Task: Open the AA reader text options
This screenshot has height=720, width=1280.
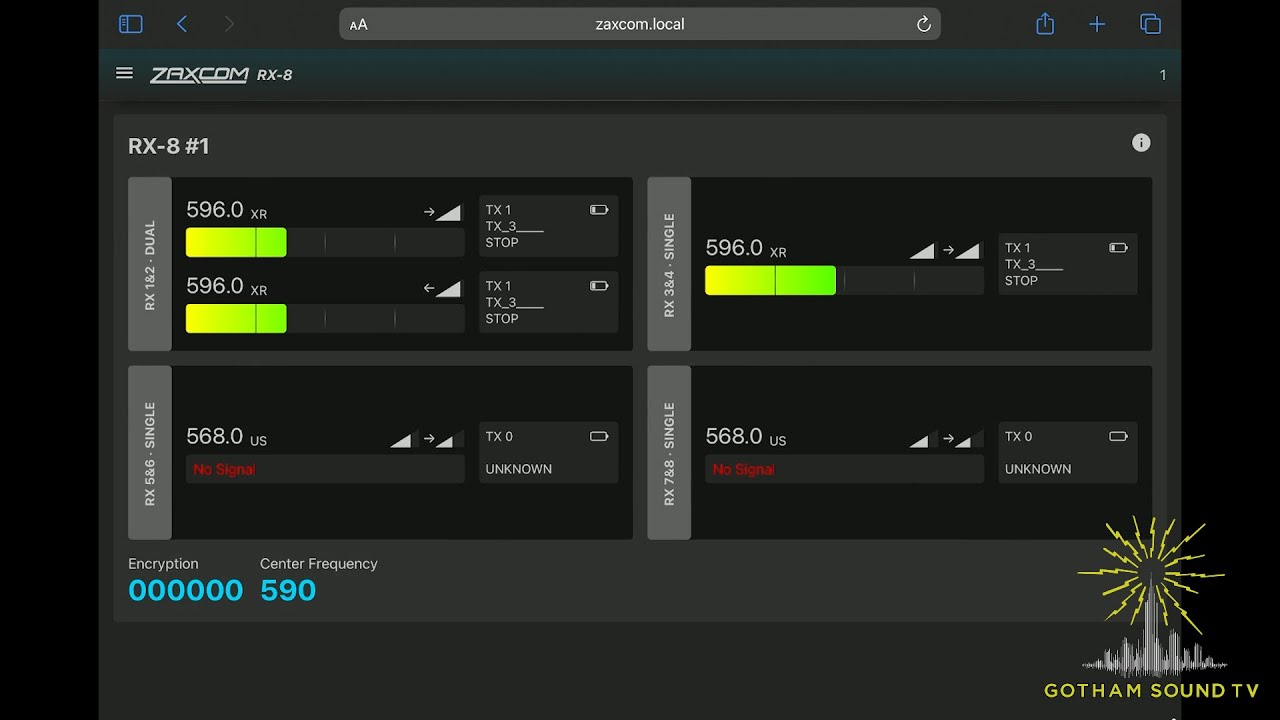Action: point(359,25)
